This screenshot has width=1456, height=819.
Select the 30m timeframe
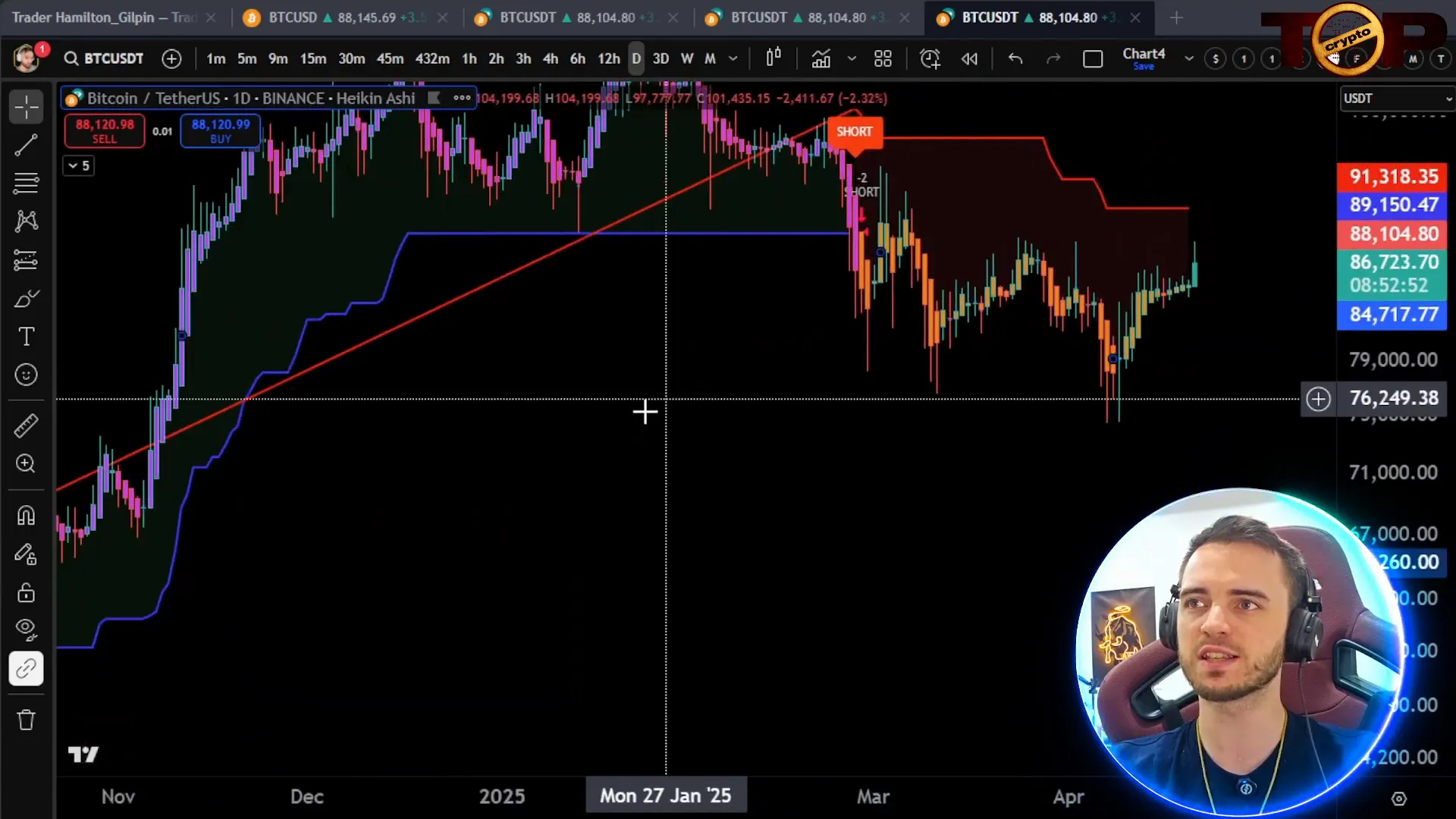351,58
